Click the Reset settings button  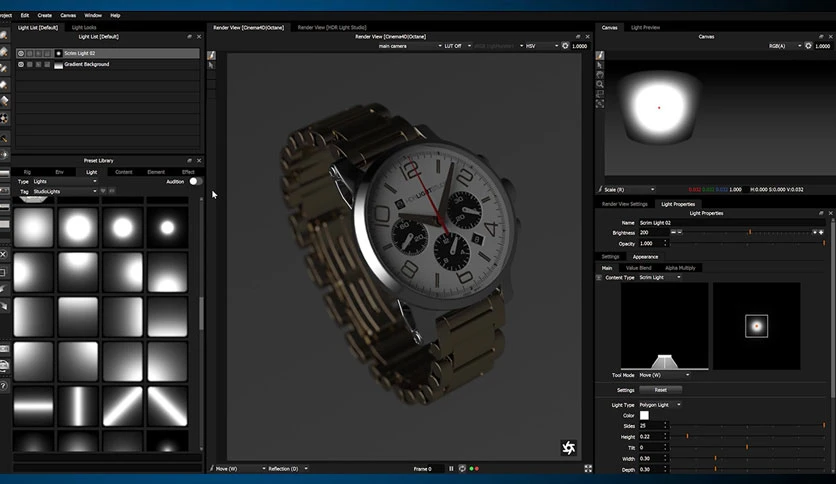pyautogui.click(x=660, y=390)
